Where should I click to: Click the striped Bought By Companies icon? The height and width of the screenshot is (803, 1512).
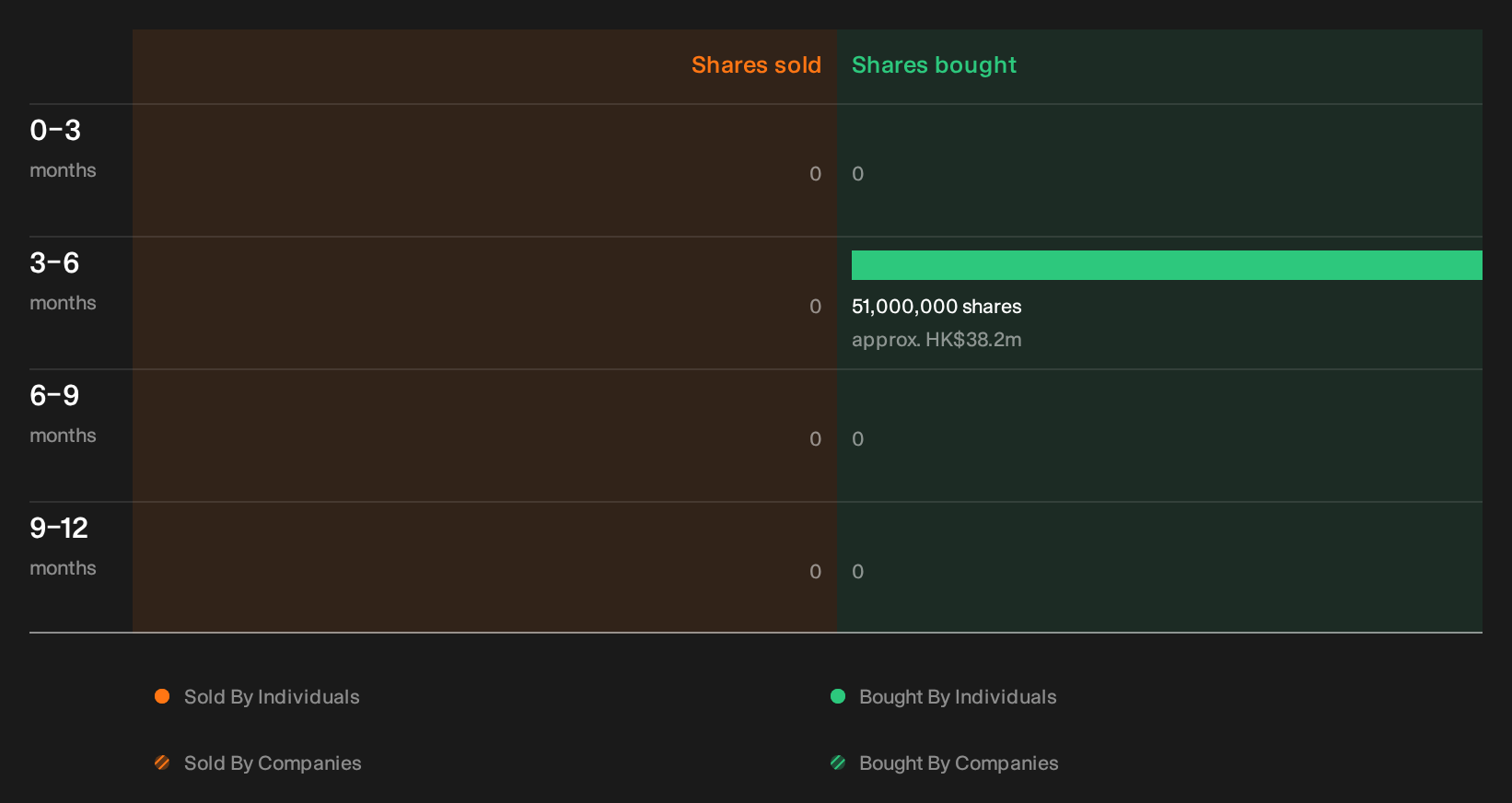tap(838, 762)
